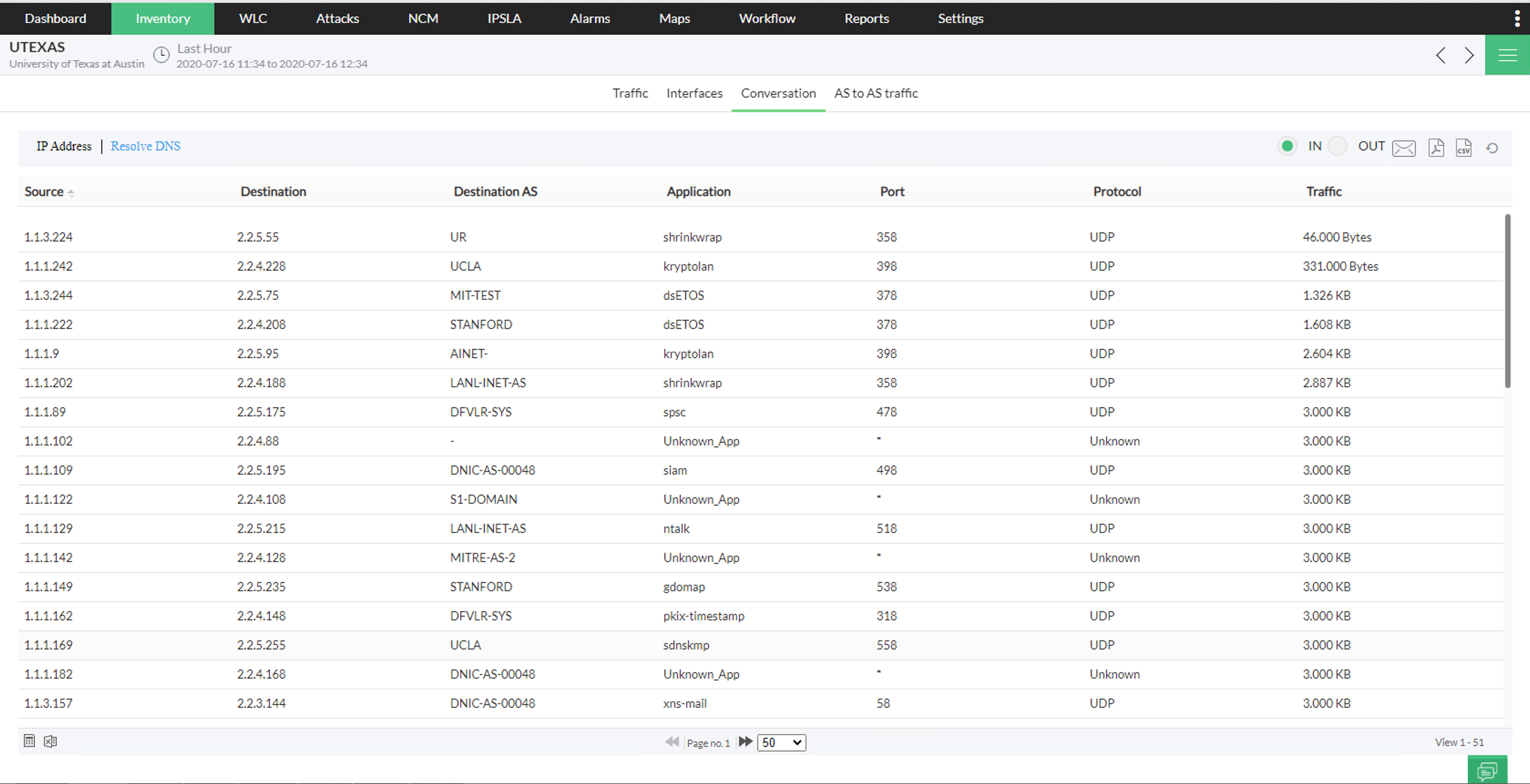Click the clock time period icon

tap(162, 55)
